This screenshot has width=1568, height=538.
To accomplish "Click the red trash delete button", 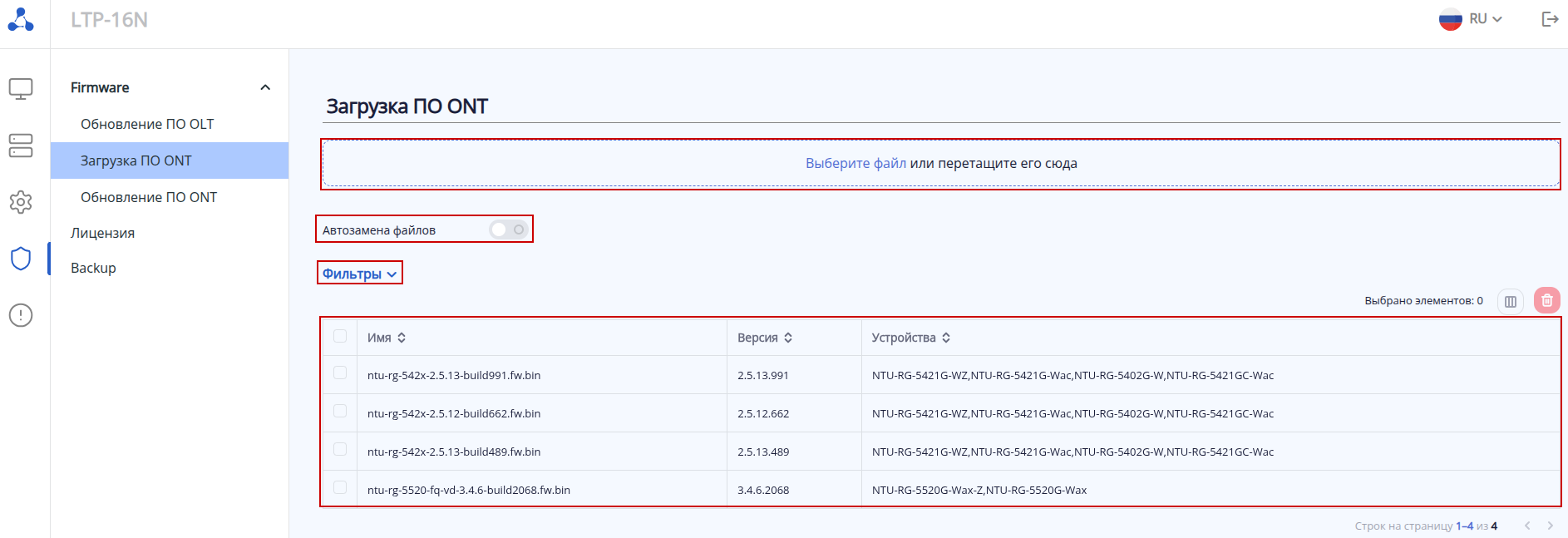I will (x=1546, y=301).
